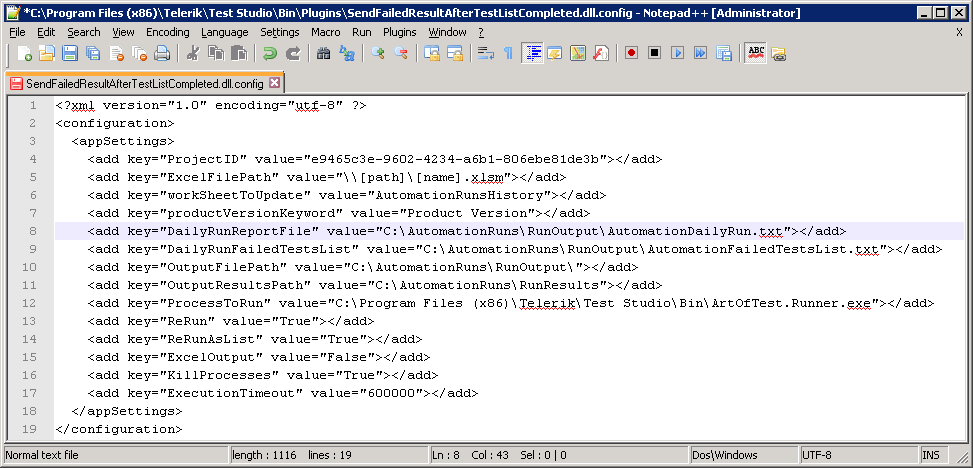Toggle synchronized horizontal scrolling icon

(454, 53)
